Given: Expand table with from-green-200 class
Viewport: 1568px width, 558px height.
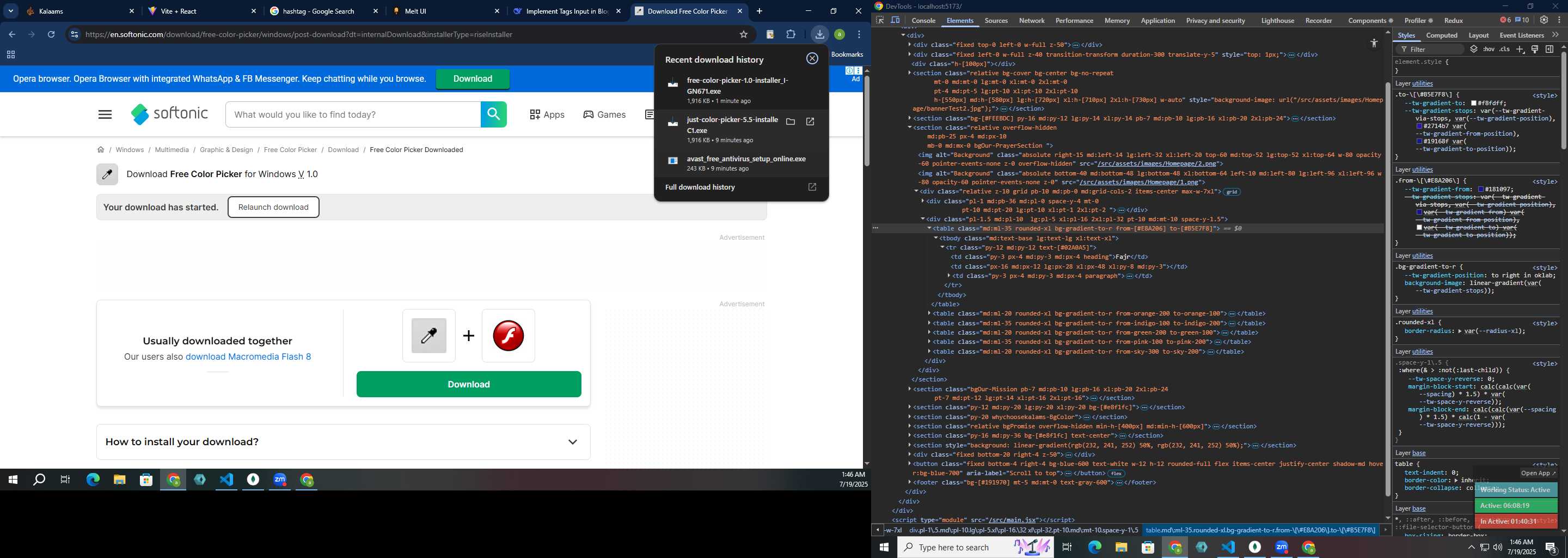Looking at the screenshot, I should click(929, 332).
